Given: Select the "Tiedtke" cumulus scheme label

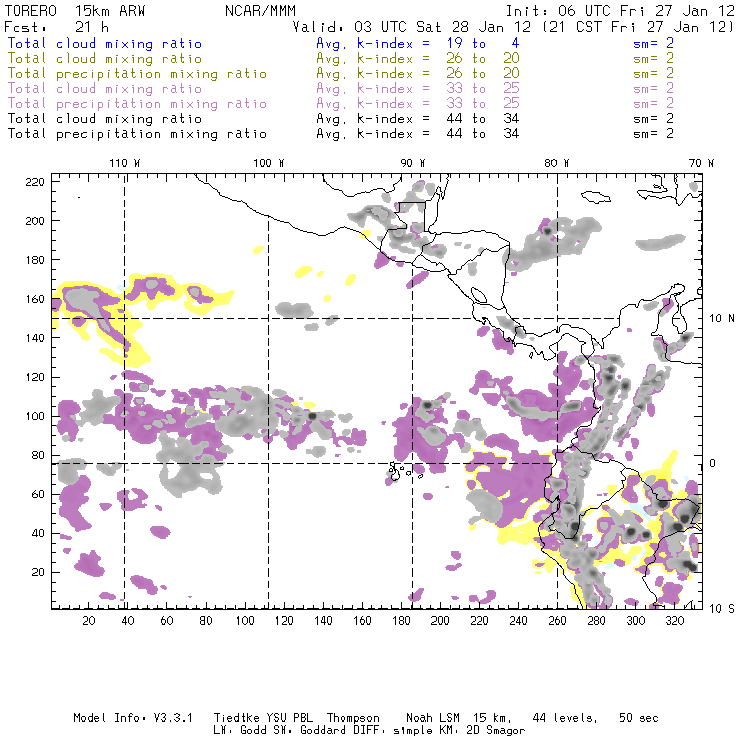Looking at the screenshot, I should 236,718.
